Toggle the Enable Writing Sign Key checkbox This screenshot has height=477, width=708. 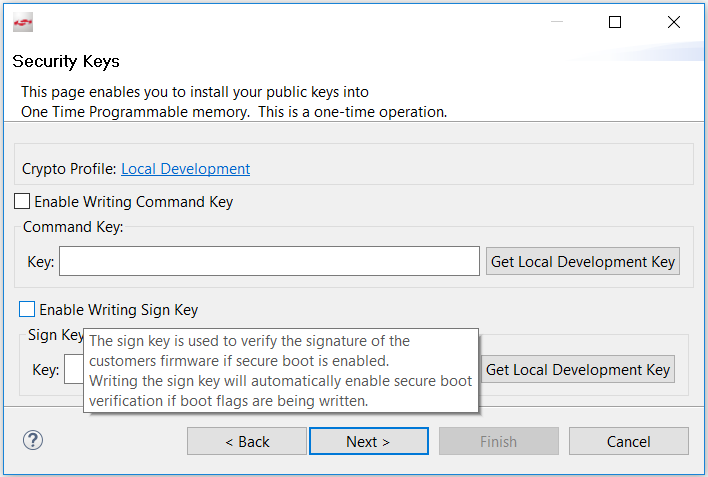click(x=27, y=310)
